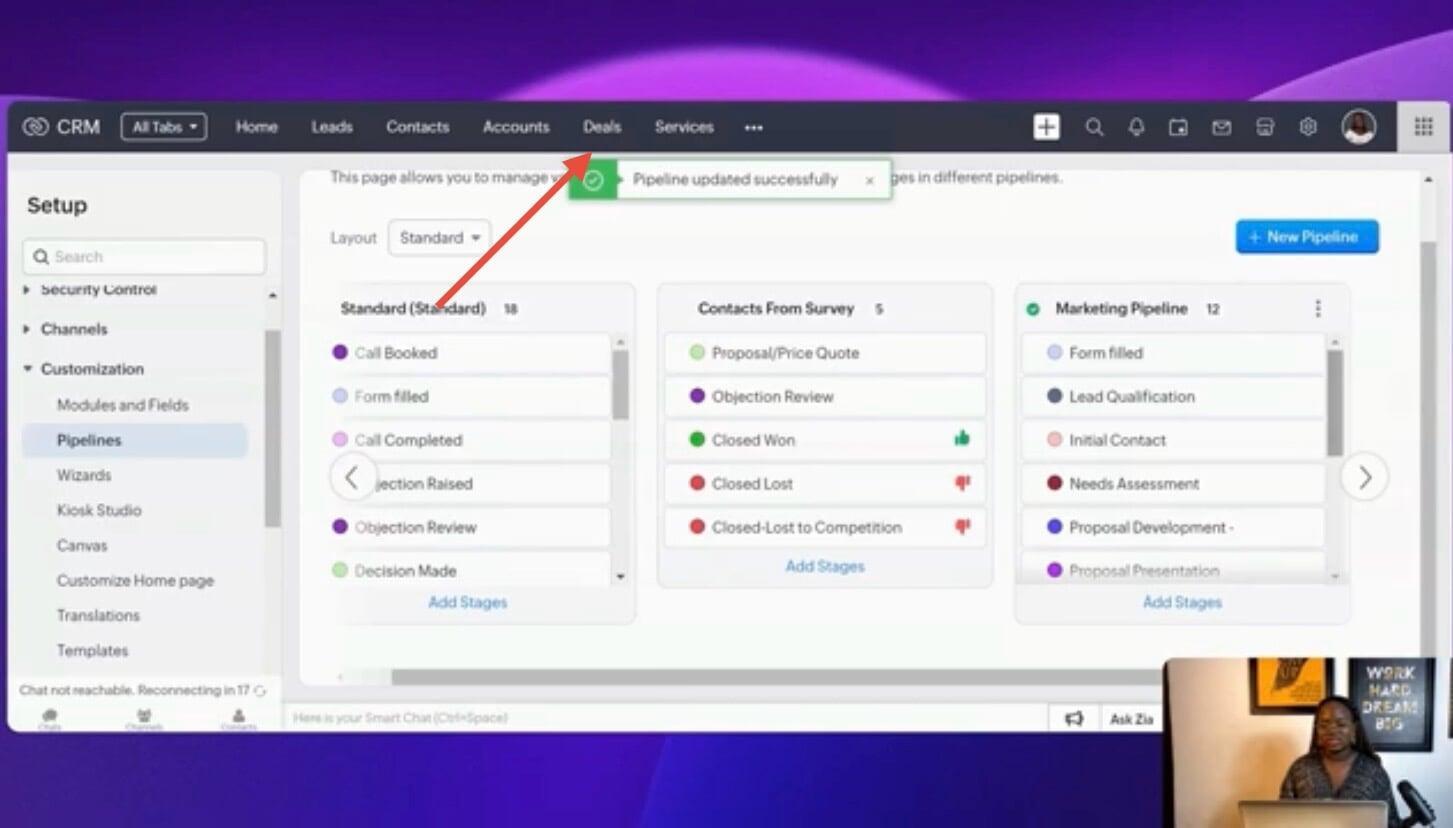Open the calendar icon in top bar

[1179, 127]
